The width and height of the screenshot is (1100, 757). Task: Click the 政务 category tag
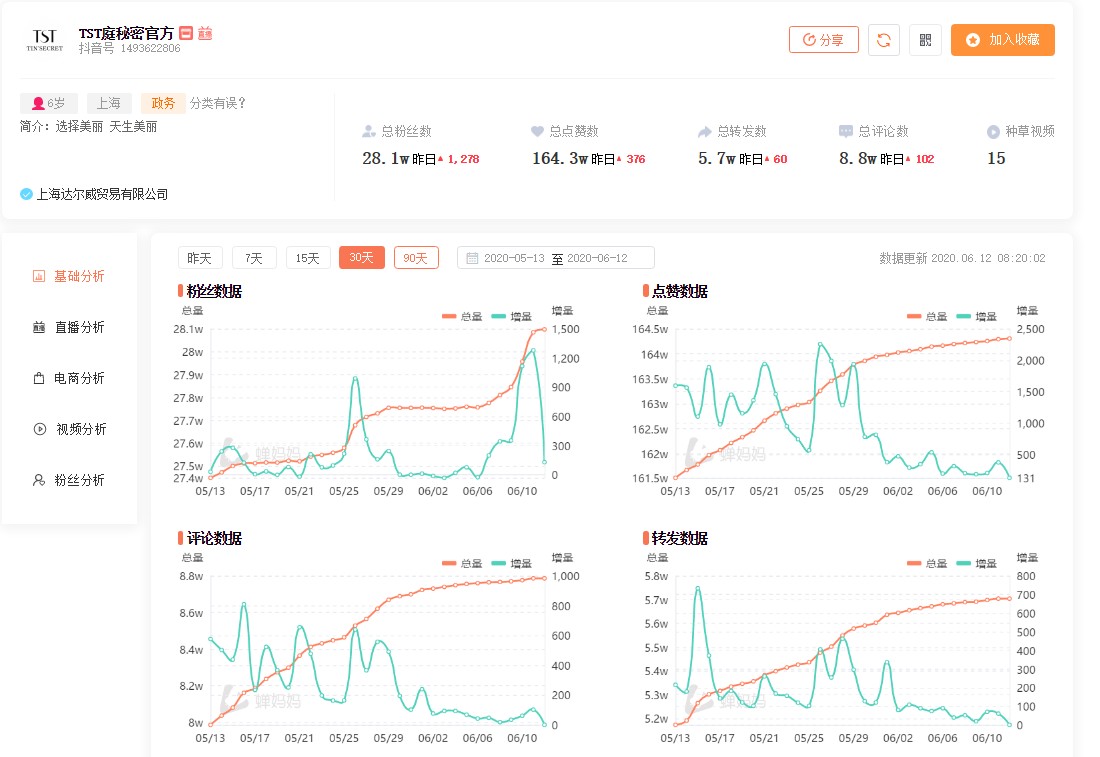point(163,104)
